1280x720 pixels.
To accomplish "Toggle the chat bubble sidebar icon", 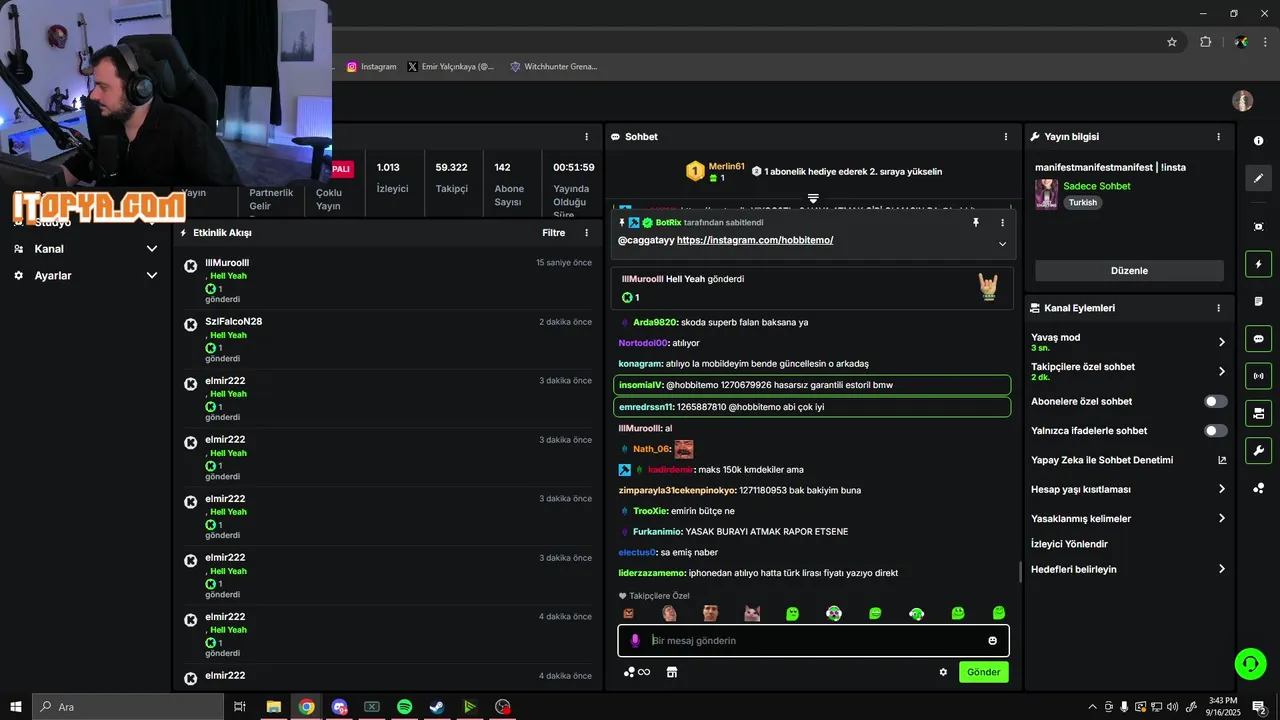I will 1258,338.
